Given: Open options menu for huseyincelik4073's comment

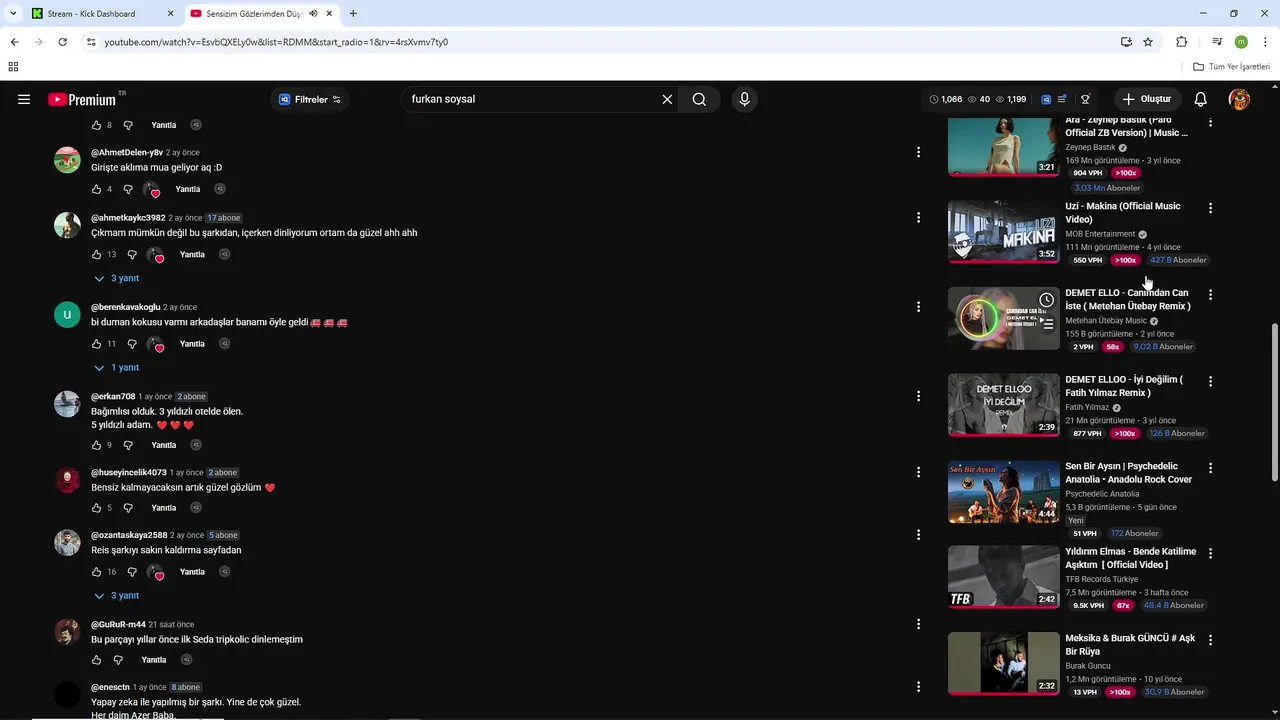Looking at the screenshot, I should pyautogui.click(x=918, y=472).
